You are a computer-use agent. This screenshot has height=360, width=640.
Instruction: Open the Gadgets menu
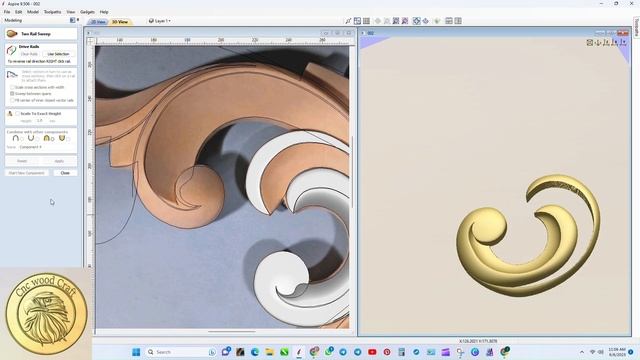tap(87, 12)
